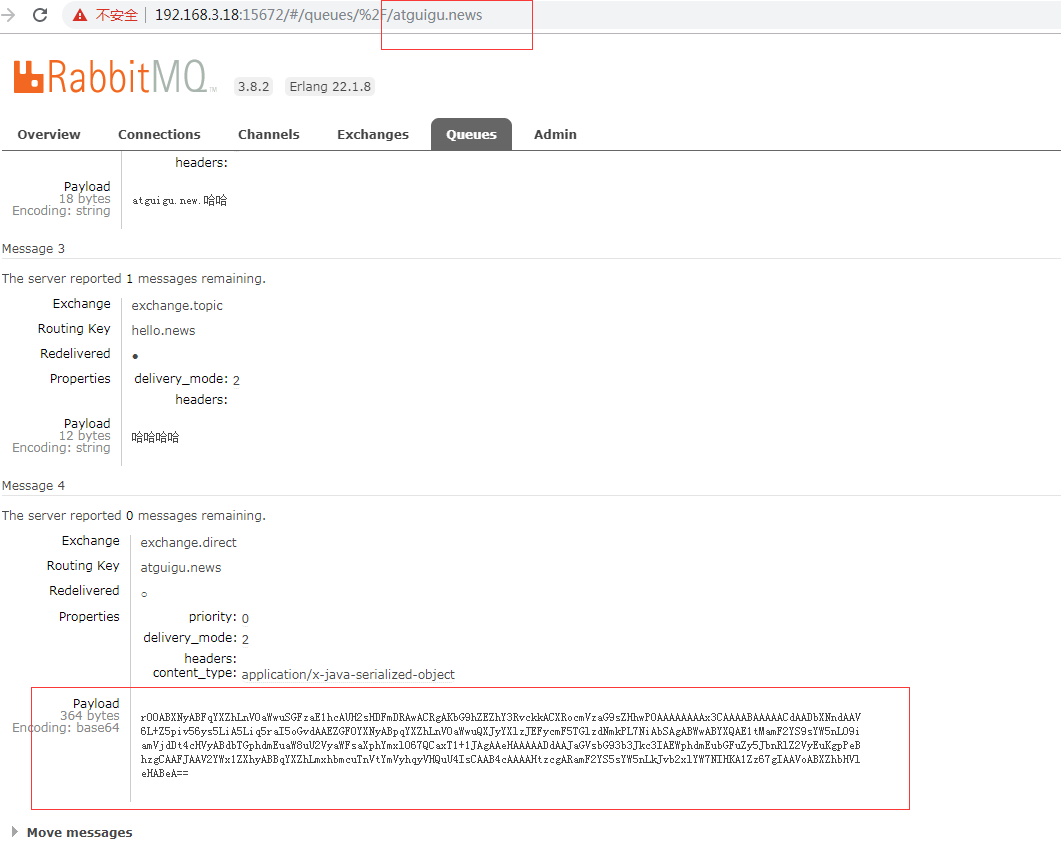Click exchange.topic in Message 3
The width and height of the screenshot is (1061, 855).
[176, 305]
